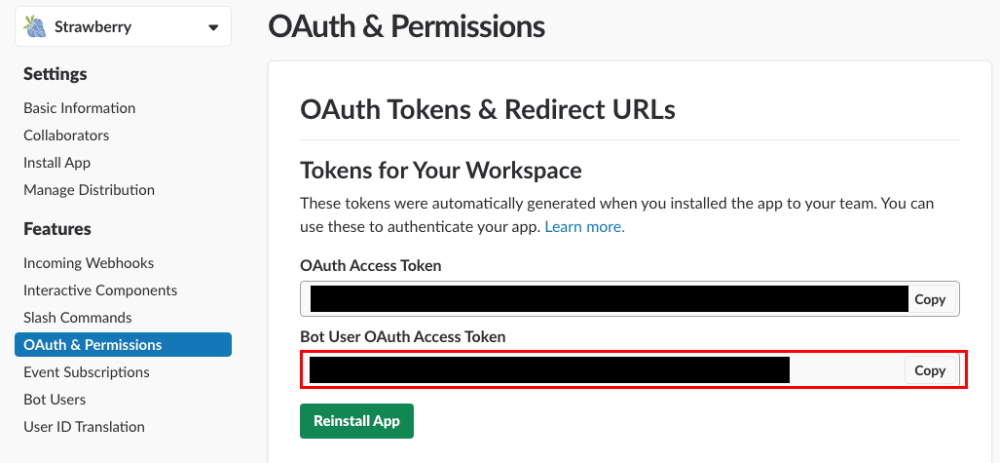Follow the Learn more link
1000x463 pixels.
tap(584, 227)
